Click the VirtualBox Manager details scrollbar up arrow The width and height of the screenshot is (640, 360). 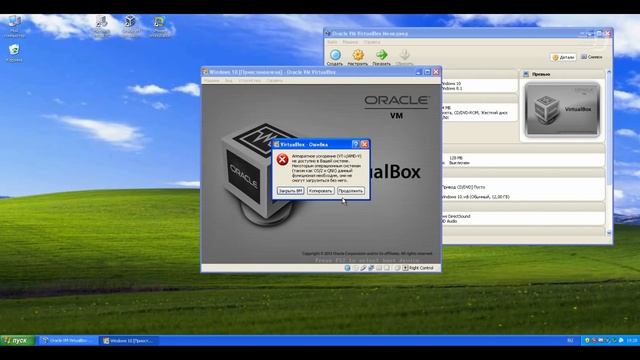pos(609,72)
